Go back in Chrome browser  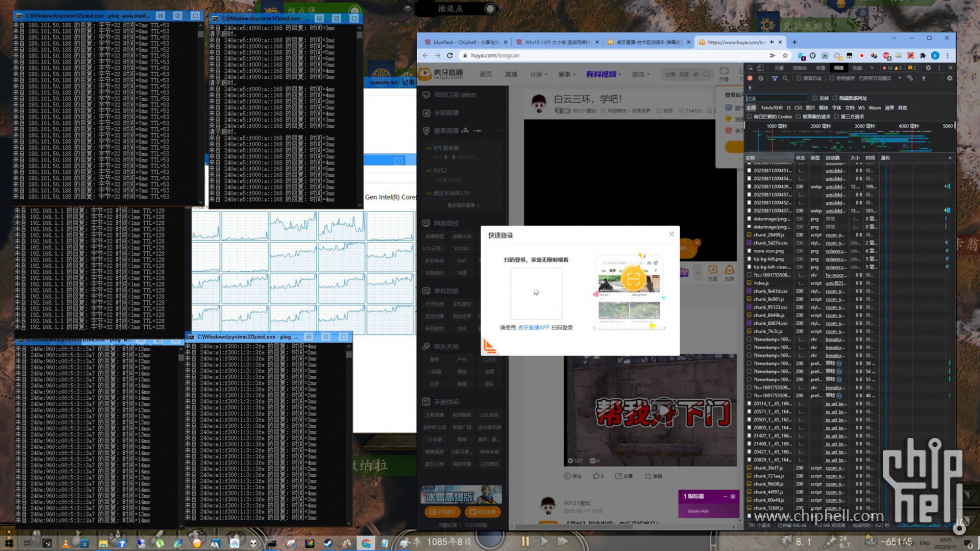pyautogui.click(x=425, y=56)
